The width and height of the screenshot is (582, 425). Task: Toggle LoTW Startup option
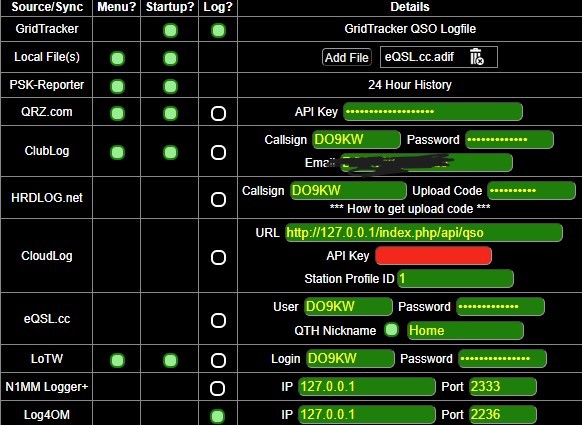[x=170, y=360]
